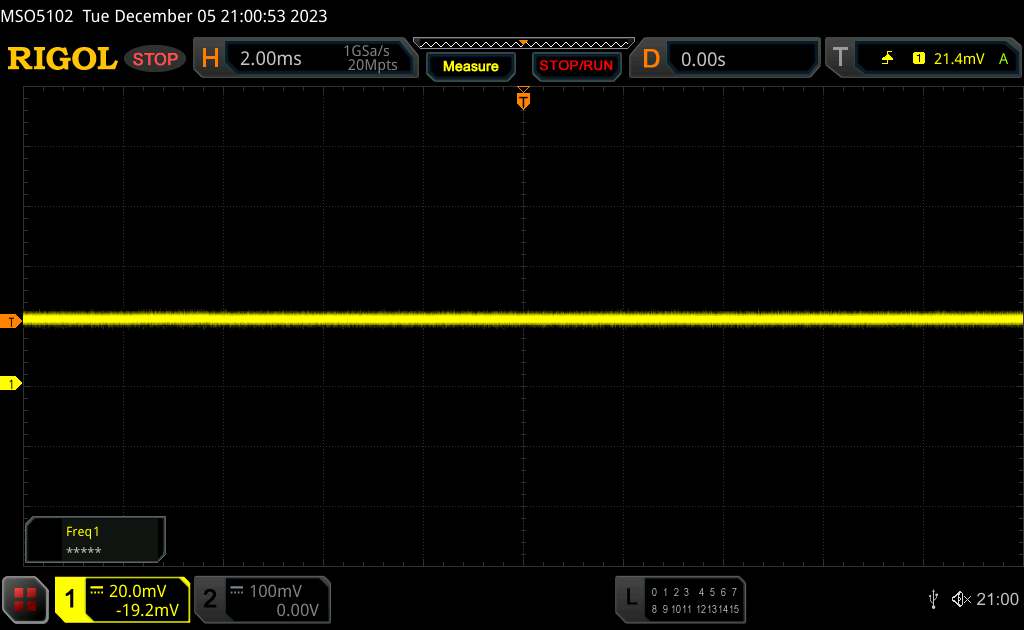Click the channel 2 100mV scale
Screen dimensions: 1024x630
coord(276,591)
